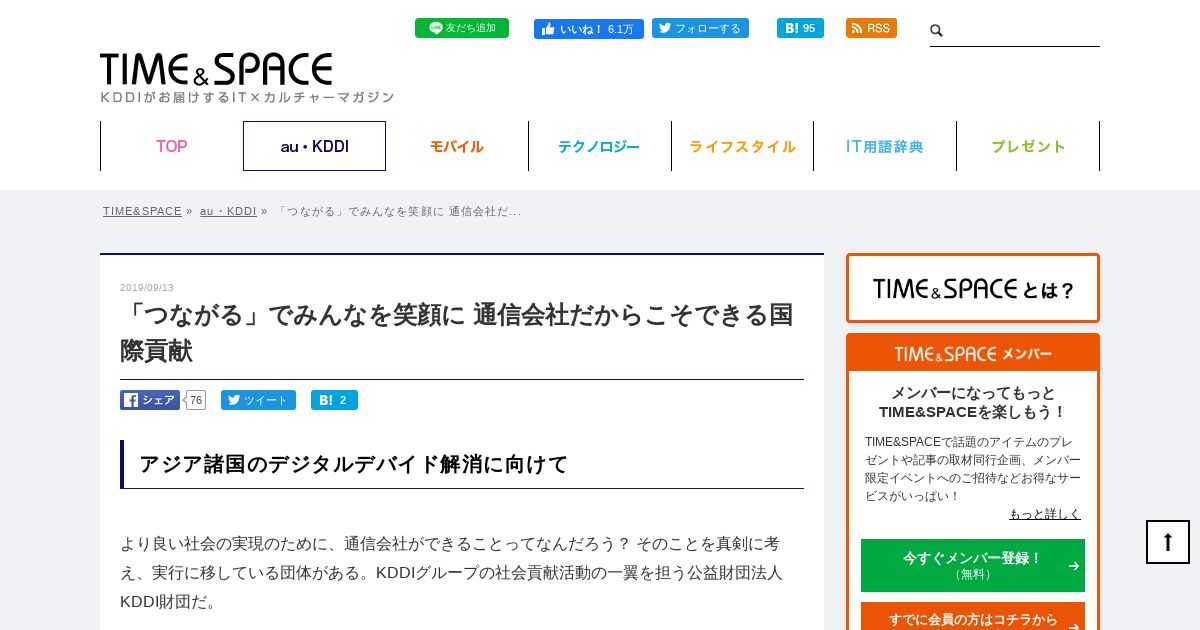Click the article Hatena B! 2 button

tap(334, 400)
